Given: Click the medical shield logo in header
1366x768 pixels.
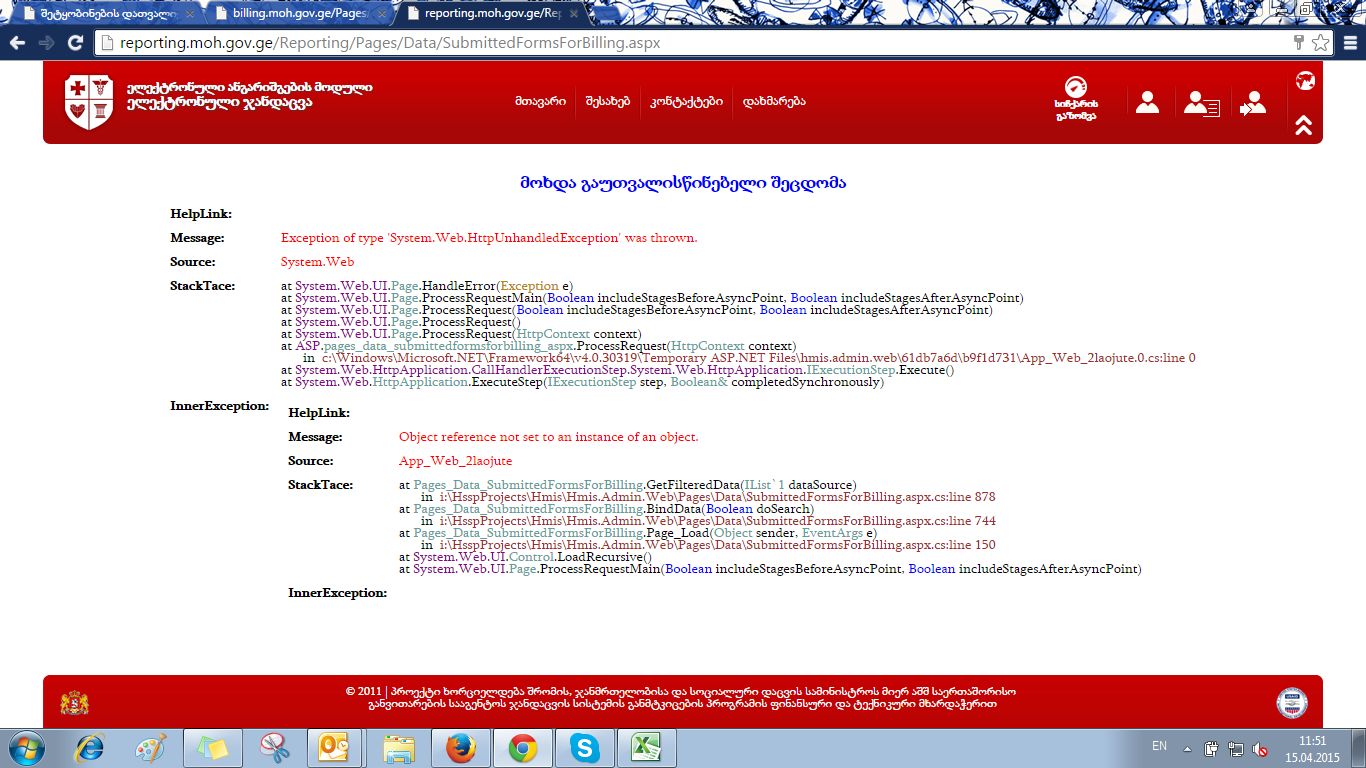Looking at the screenshot, I should tap(89, 102).
